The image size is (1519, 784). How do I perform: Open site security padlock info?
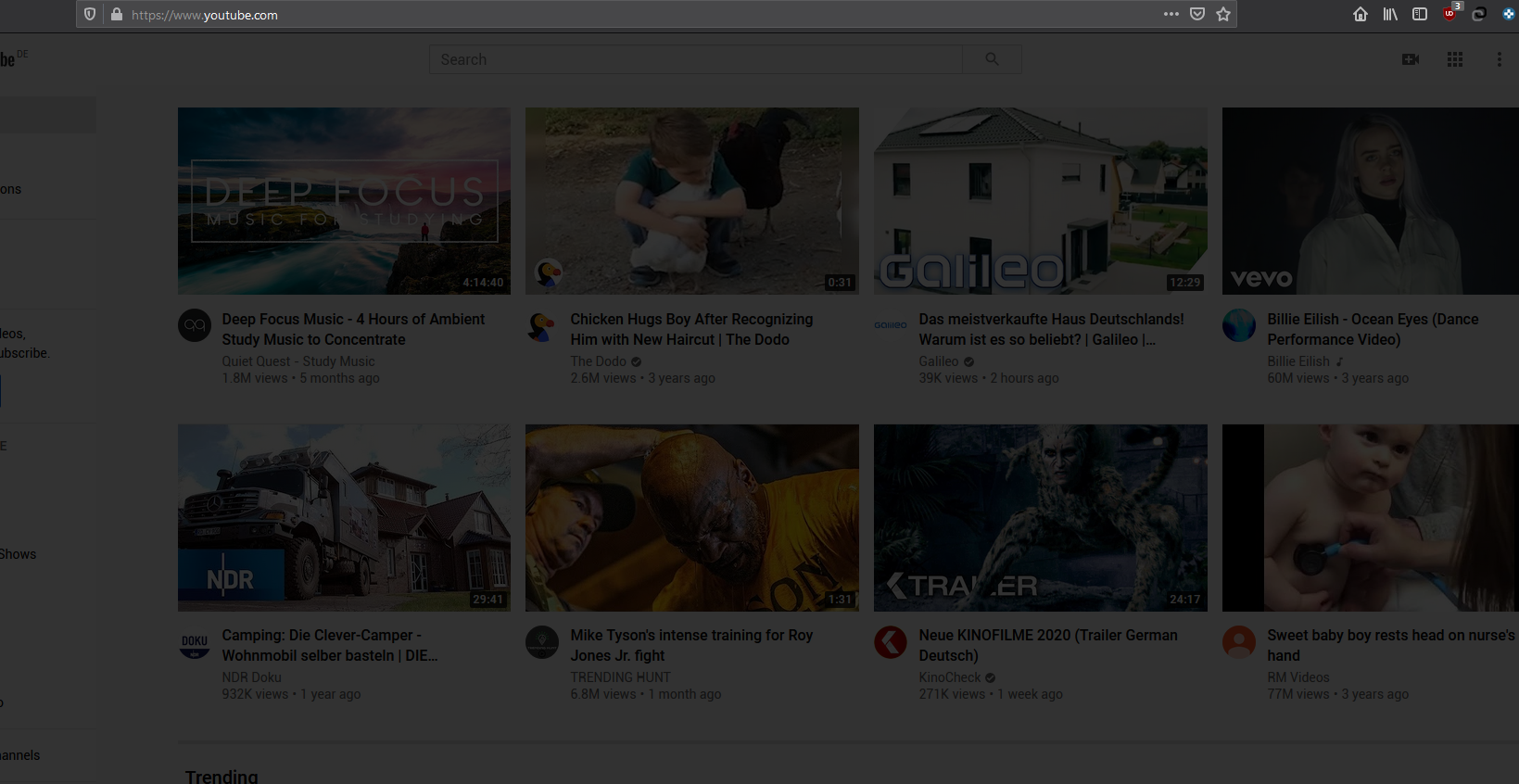117,14
